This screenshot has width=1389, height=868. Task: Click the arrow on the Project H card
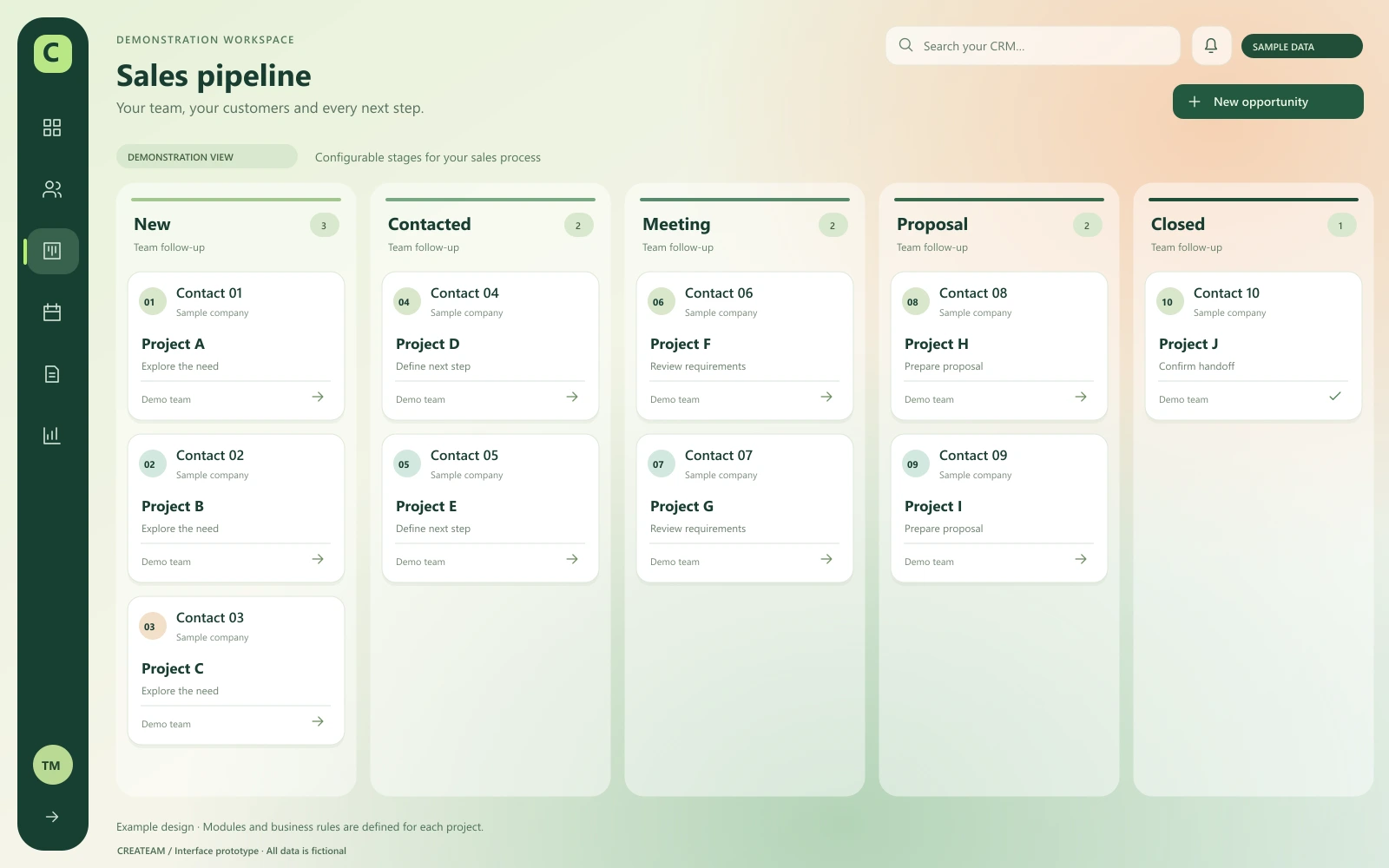click(1081, 397)
